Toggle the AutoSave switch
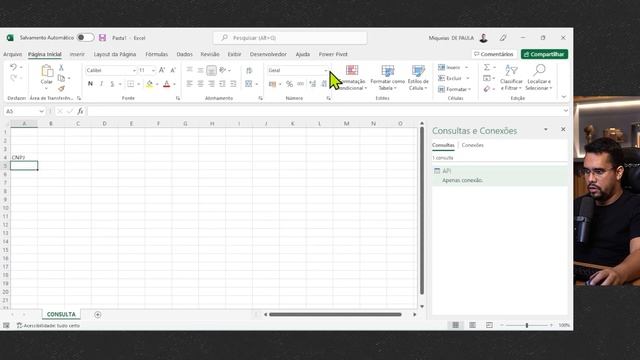 click(x=85, y=38)
